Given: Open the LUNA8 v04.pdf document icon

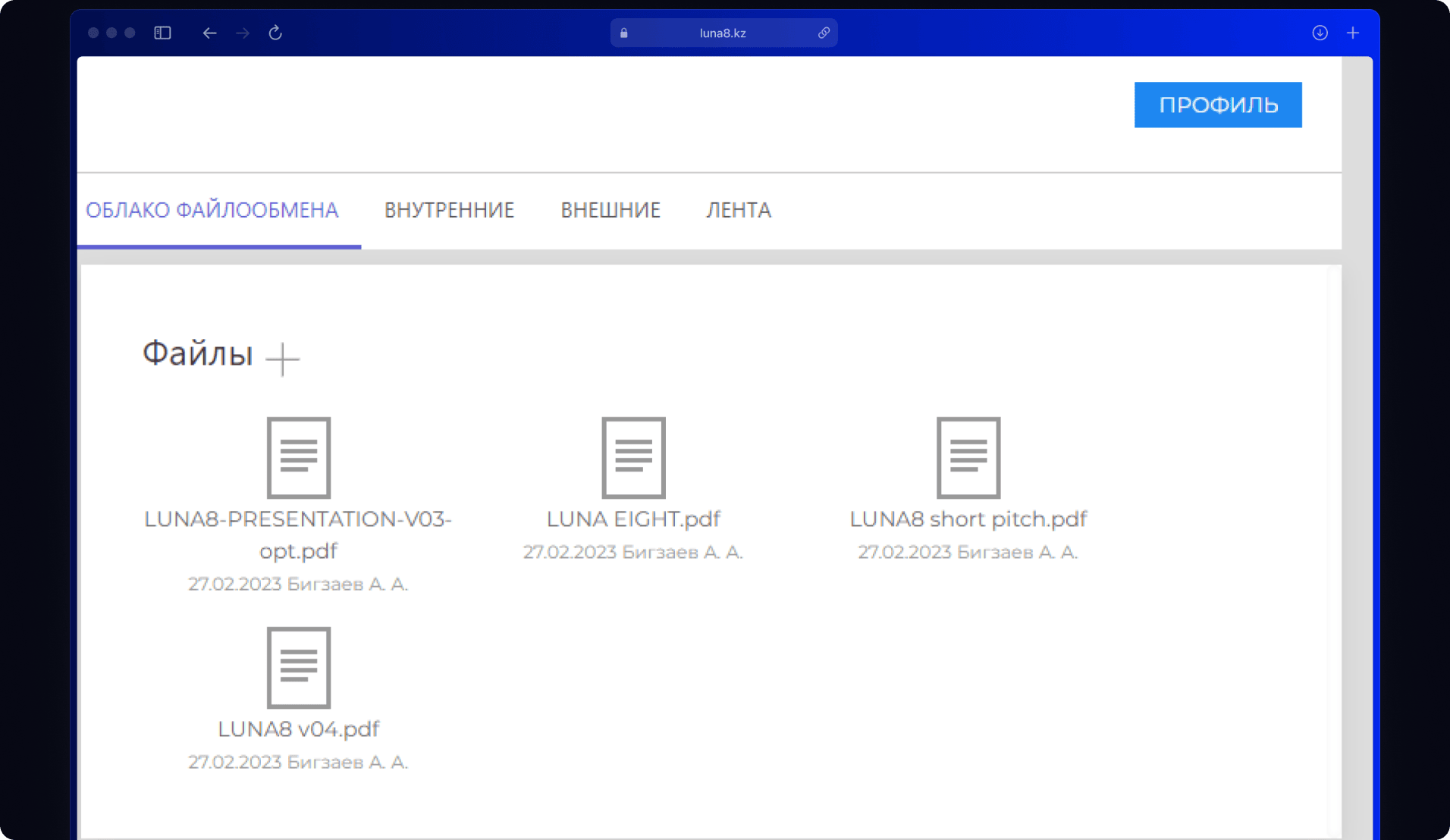Looking at the screenshot, I should (x=298, y=667).
